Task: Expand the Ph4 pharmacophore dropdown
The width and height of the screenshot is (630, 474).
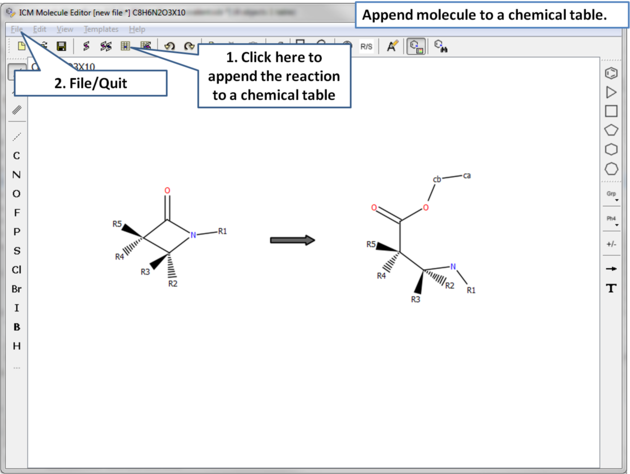Action: (x=611, y=219)
